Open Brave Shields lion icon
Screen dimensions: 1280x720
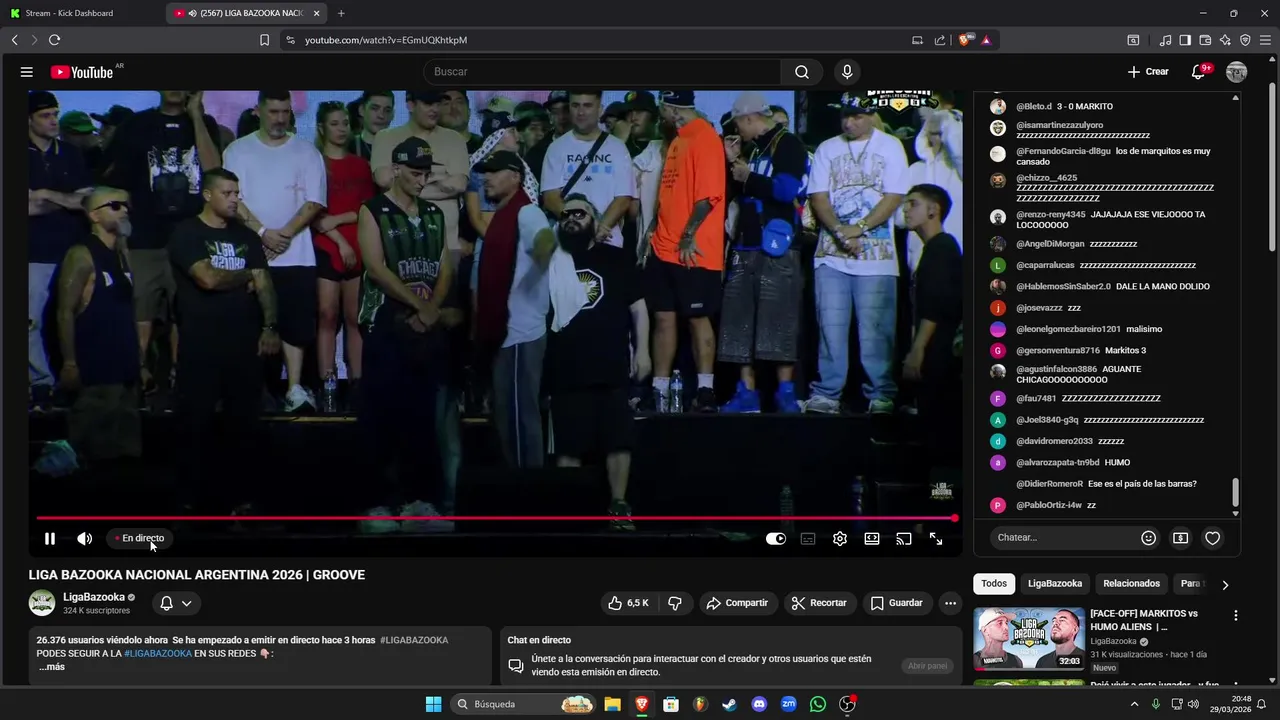965,40
